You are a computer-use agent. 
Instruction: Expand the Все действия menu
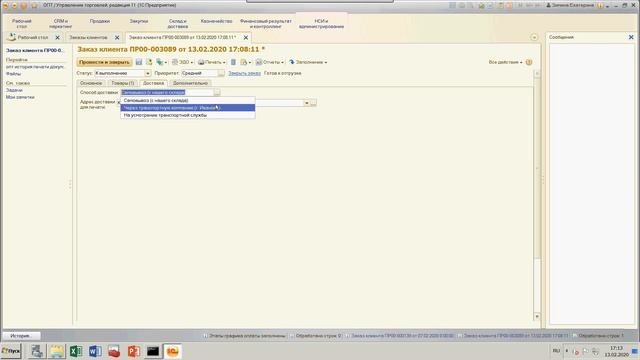(505, 62)
